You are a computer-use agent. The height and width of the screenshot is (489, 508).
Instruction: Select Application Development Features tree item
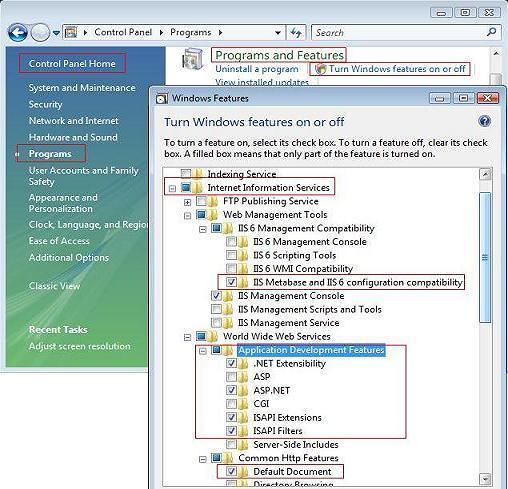click(x=311, y=350)
